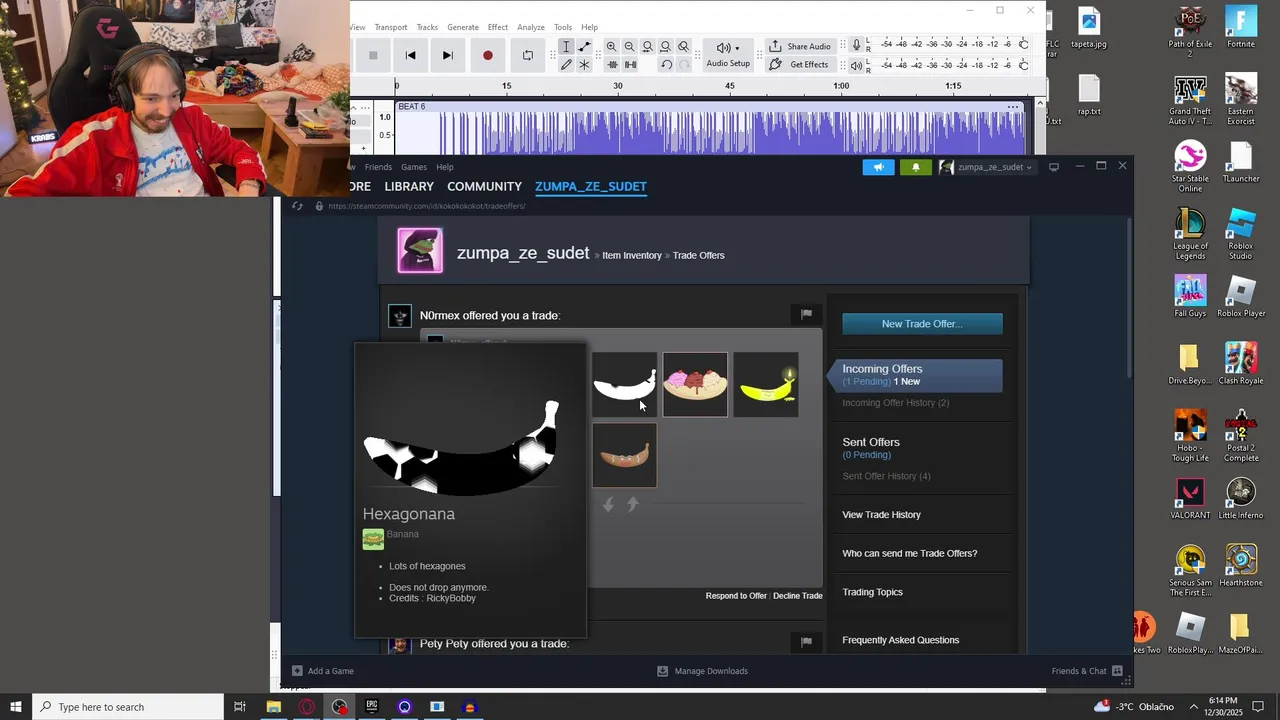The width and height of the screenshot is (1280, 720).
Task: Select the Audacity Selection tool
Action: [x=566, y=47]
